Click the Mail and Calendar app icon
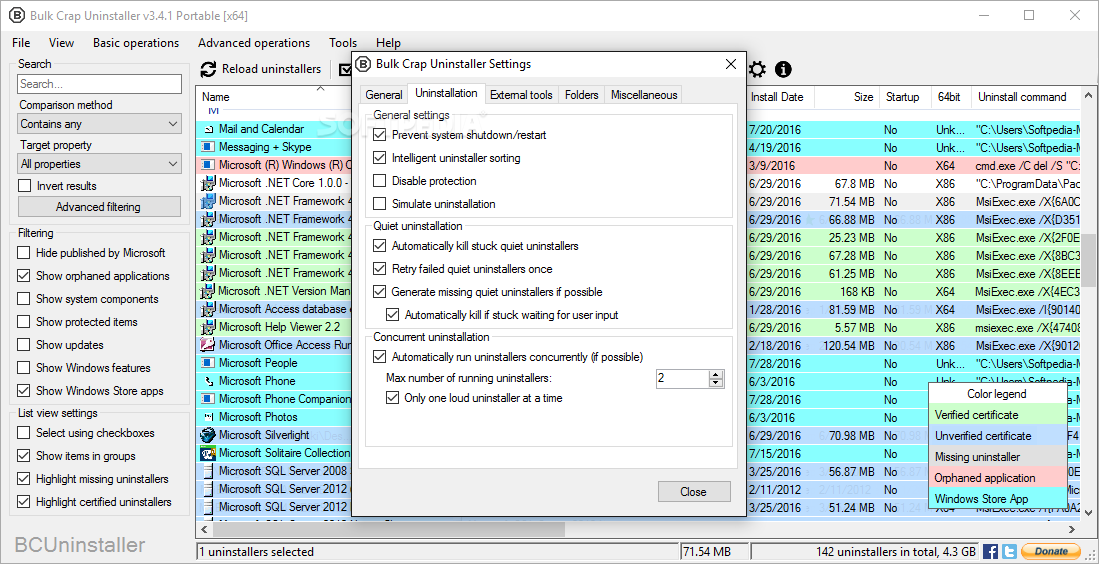This screenshot has height=564, width=1099. coord(208,130)
